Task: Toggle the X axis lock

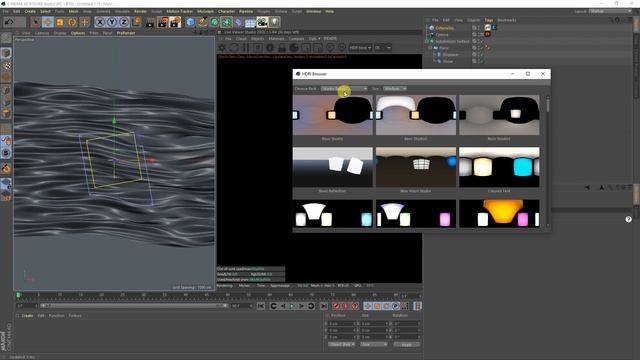Action: (x=100, y=22)
